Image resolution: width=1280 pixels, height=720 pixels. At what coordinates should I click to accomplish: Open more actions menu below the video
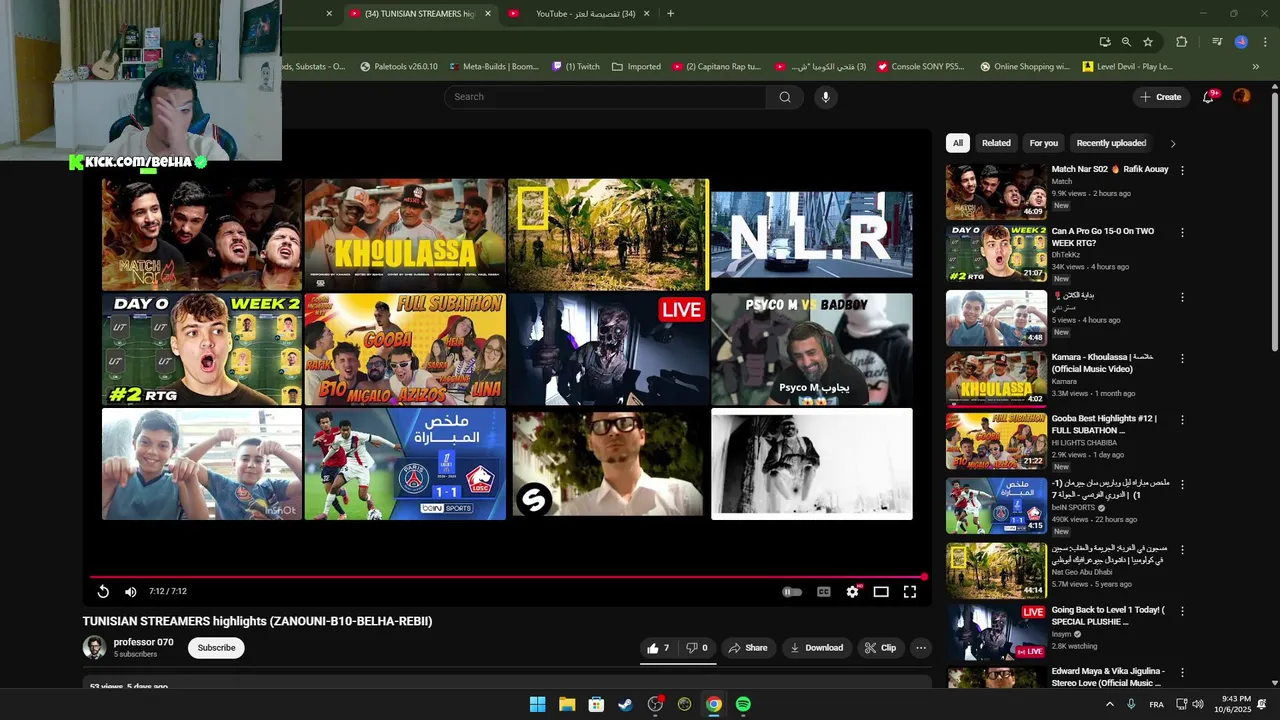(x=921, y=648)
